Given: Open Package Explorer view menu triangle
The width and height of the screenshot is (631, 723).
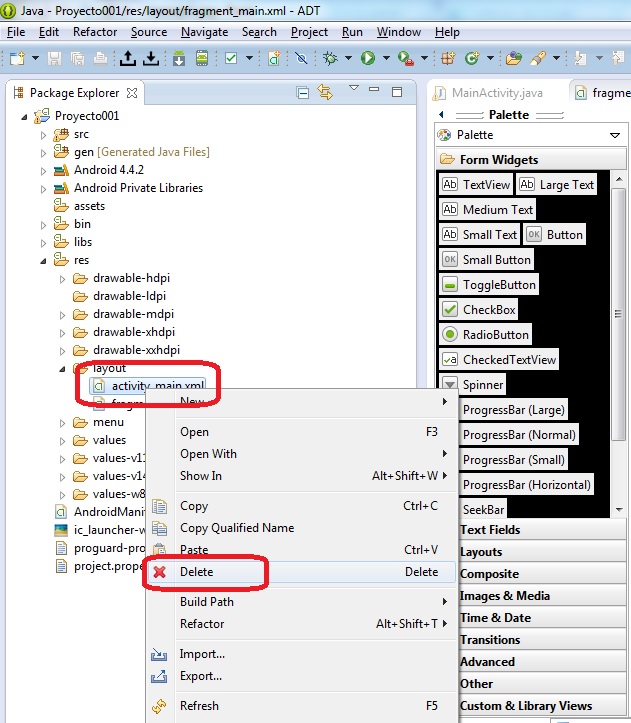Looking at the screenshot, I should point(354,88).
